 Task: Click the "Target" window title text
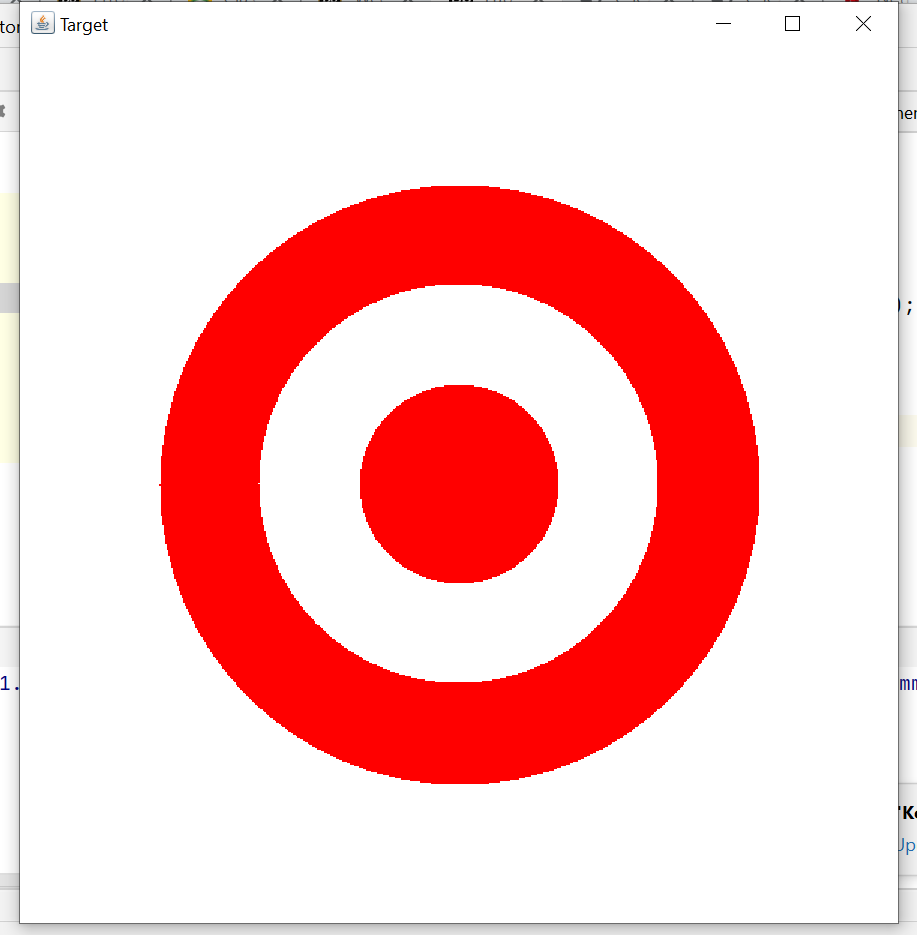click(x=84, y=25)
